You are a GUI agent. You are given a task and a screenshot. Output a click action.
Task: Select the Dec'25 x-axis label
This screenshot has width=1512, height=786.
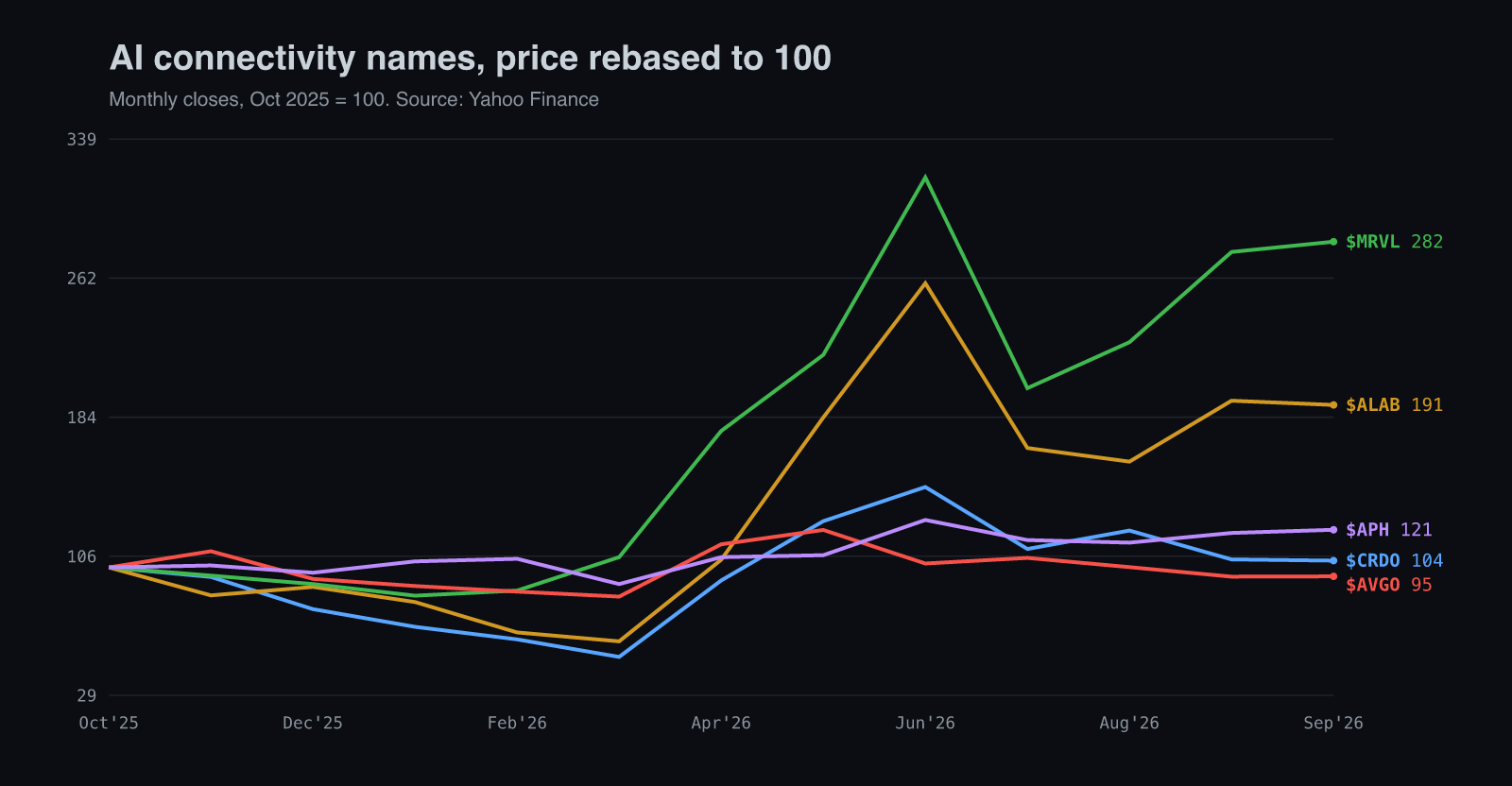pyautogui.click(x=313, y=723)
